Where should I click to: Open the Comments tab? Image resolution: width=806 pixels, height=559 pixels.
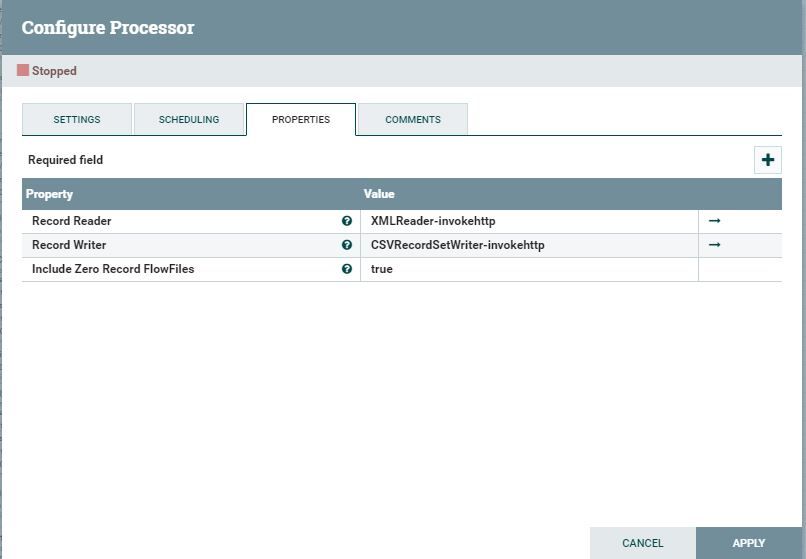point(413,119)
